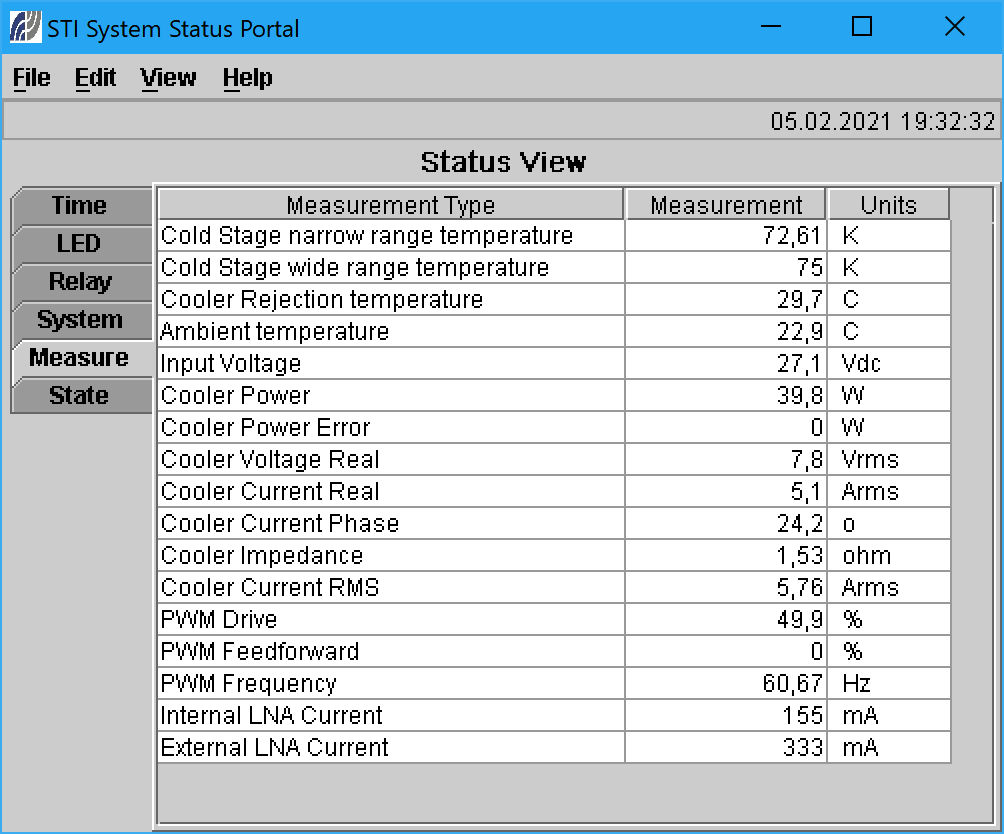Click the Vdc units cell

click(x=889, y=364)
